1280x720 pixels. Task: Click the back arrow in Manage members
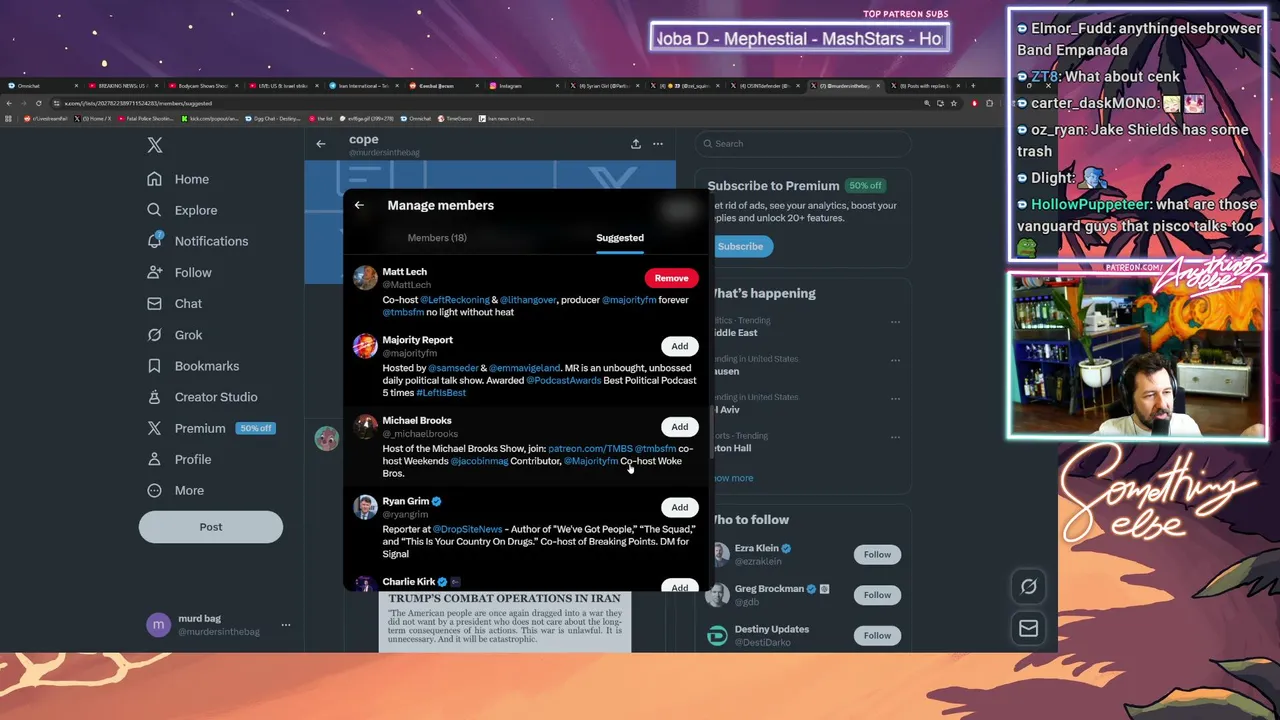coord(359,205)
